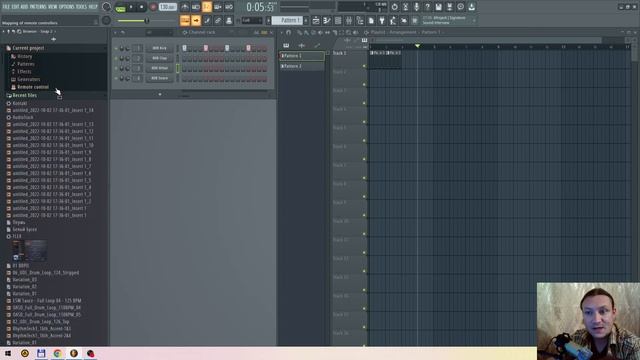Viewport: 640px width, 360px height.
Task: Toggle loop recording icon
Action: click(x=229, y=7)
